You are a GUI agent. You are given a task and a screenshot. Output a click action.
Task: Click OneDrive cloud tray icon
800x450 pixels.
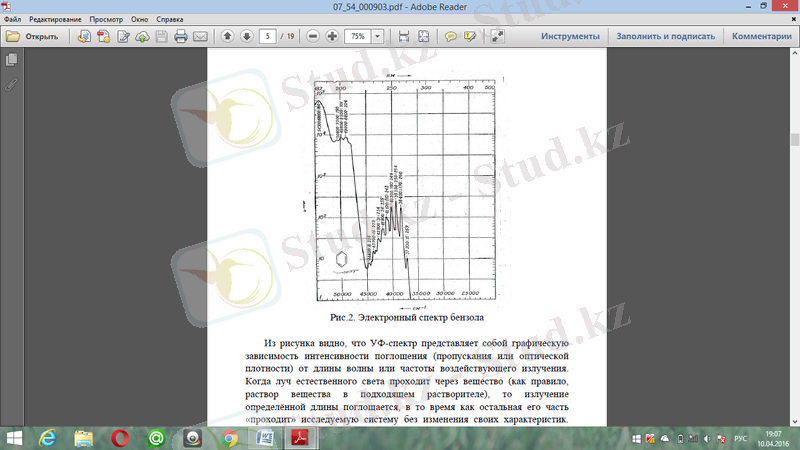664,439
